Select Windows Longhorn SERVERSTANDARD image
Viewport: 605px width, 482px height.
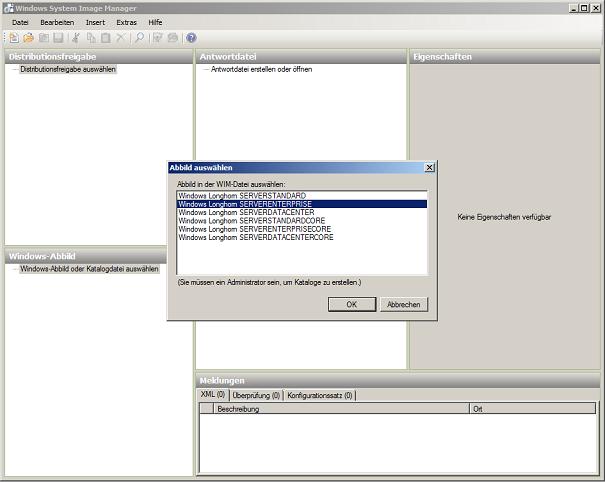click(302, 196)
